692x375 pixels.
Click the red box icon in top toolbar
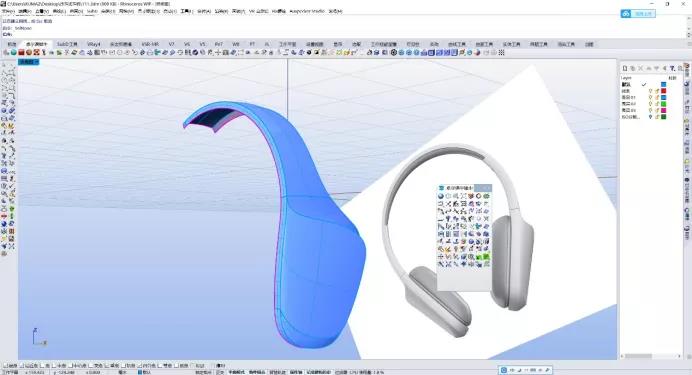[x=21, y=52]
